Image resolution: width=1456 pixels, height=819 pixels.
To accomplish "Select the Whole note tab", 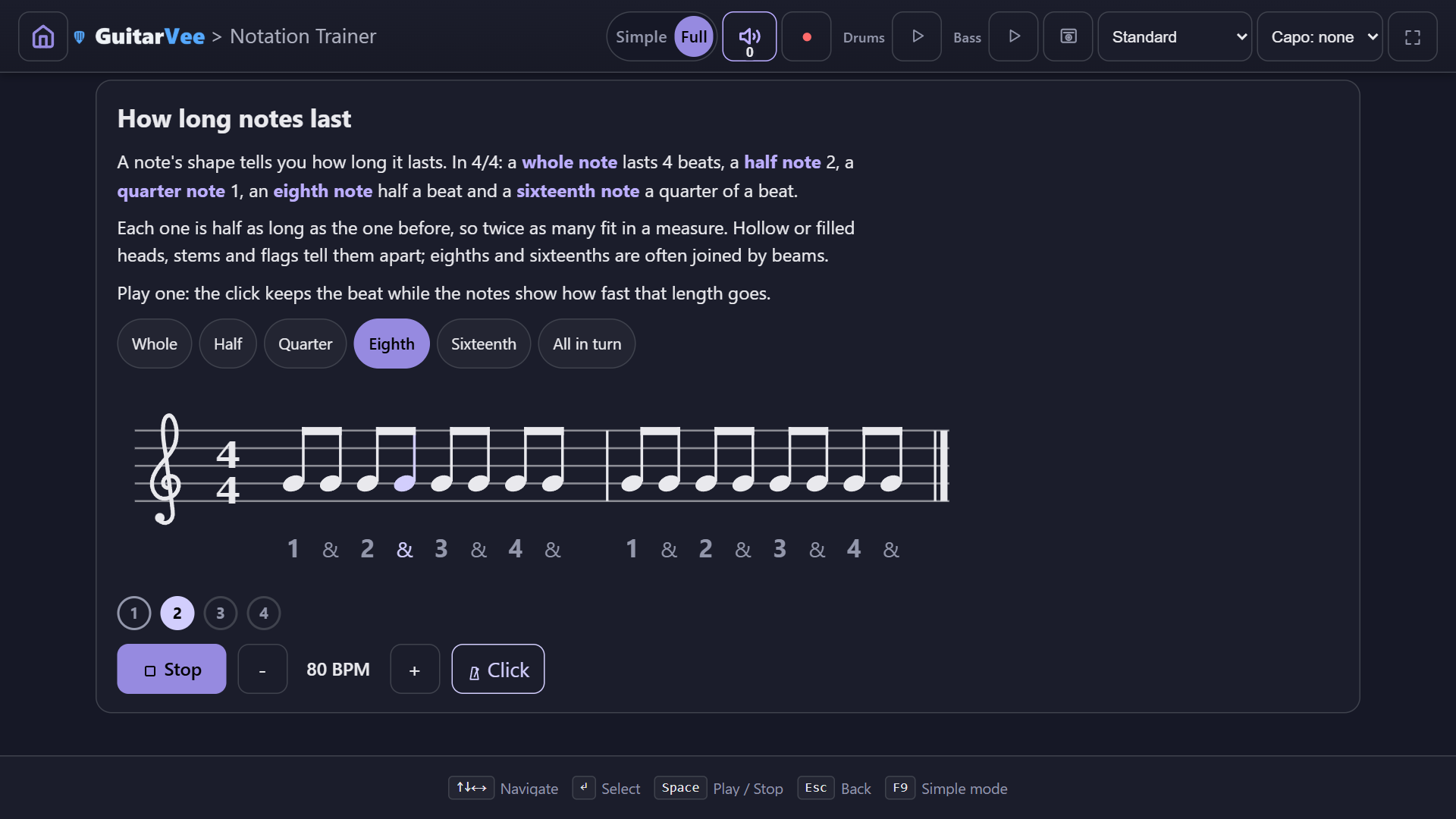I will tap(155, 344).
